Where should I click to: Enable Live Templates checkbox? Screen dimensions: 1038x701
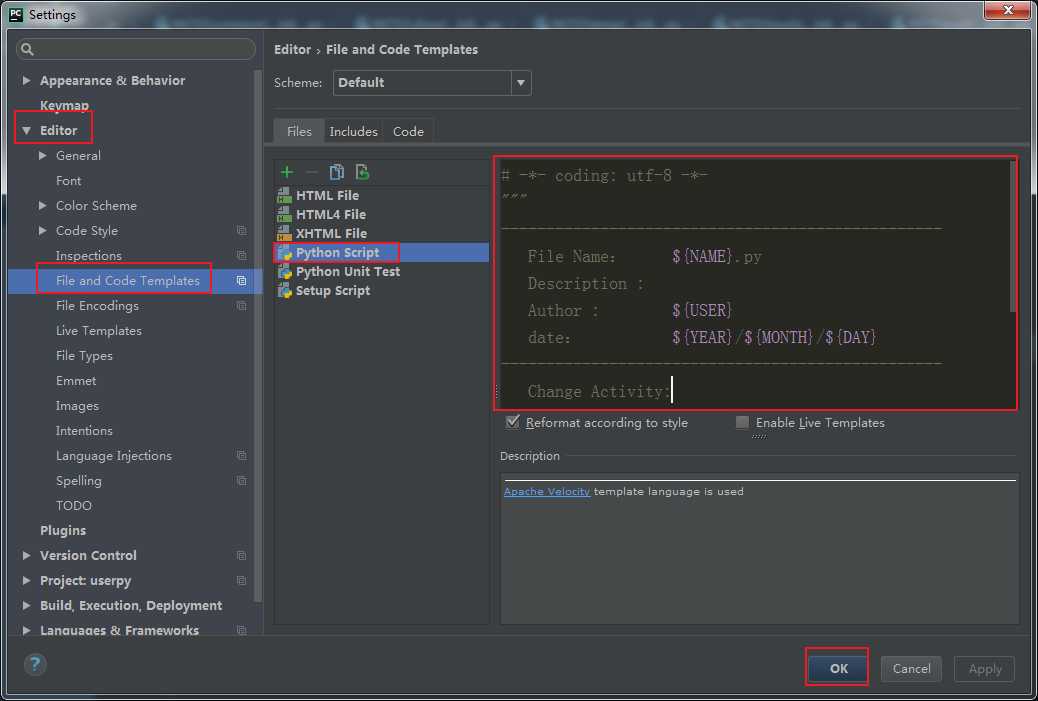(x=742, y=422)
